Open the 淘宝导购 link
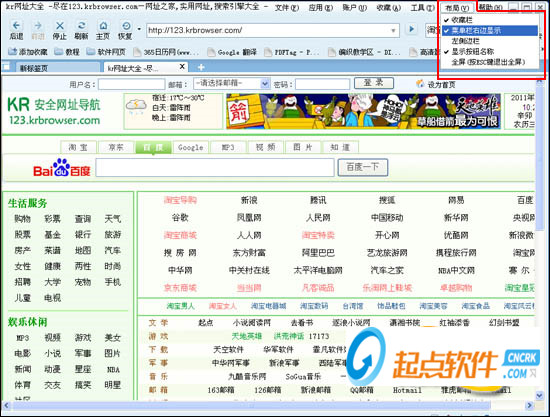 180,200
